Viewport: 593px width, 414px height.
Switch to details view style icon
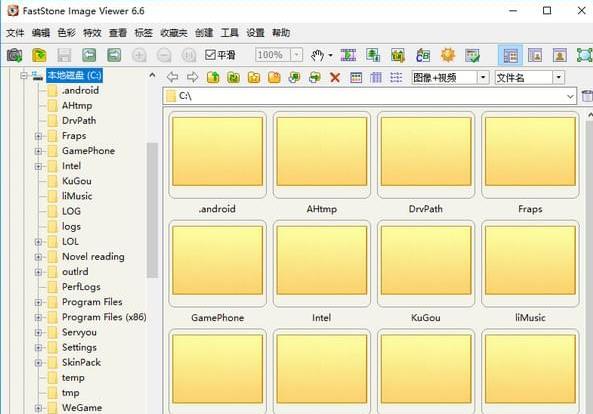tap(376, 78)
